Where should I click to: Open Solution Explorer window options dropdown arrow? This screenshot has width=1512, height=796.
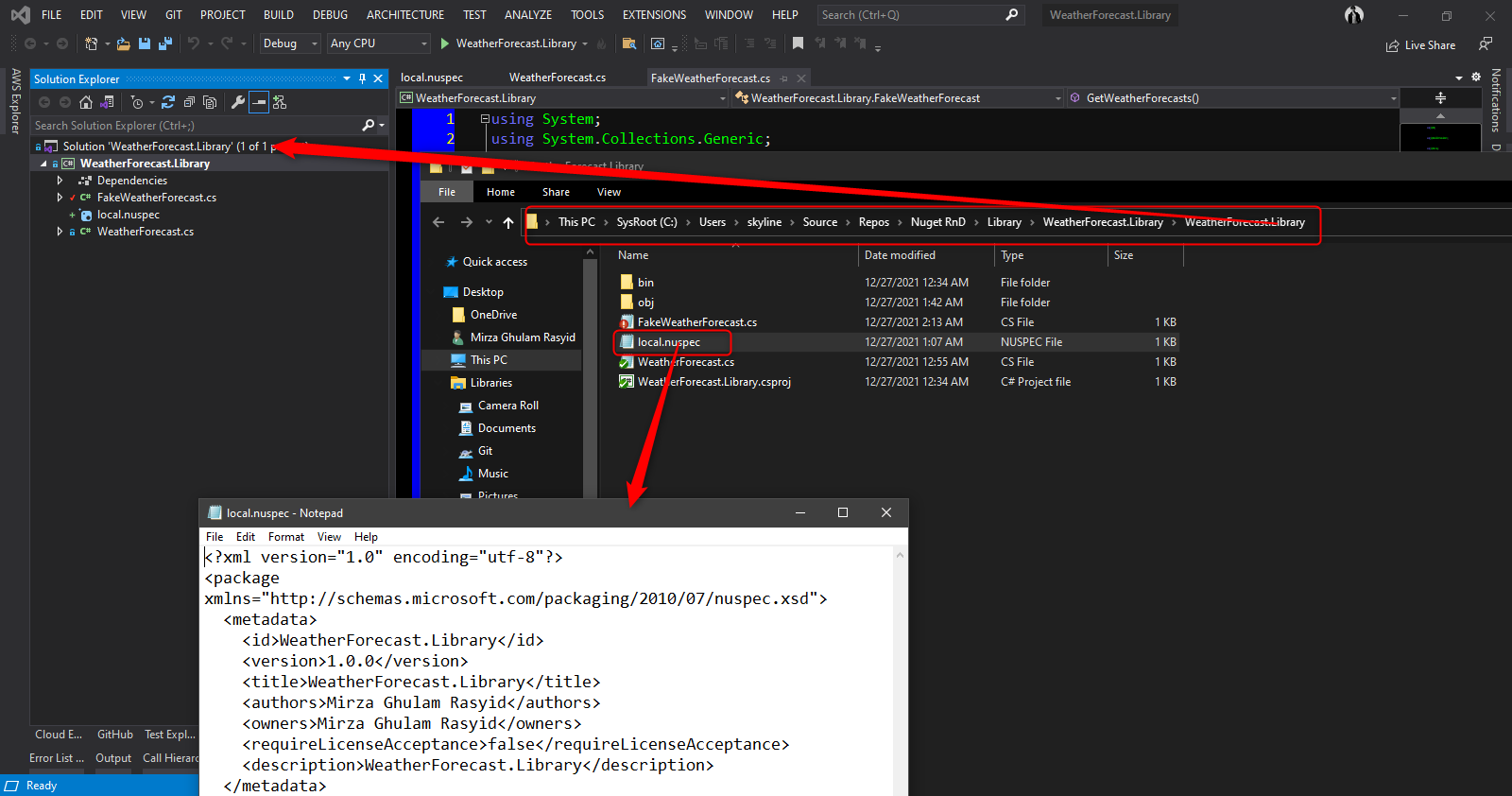pos(347,78)
